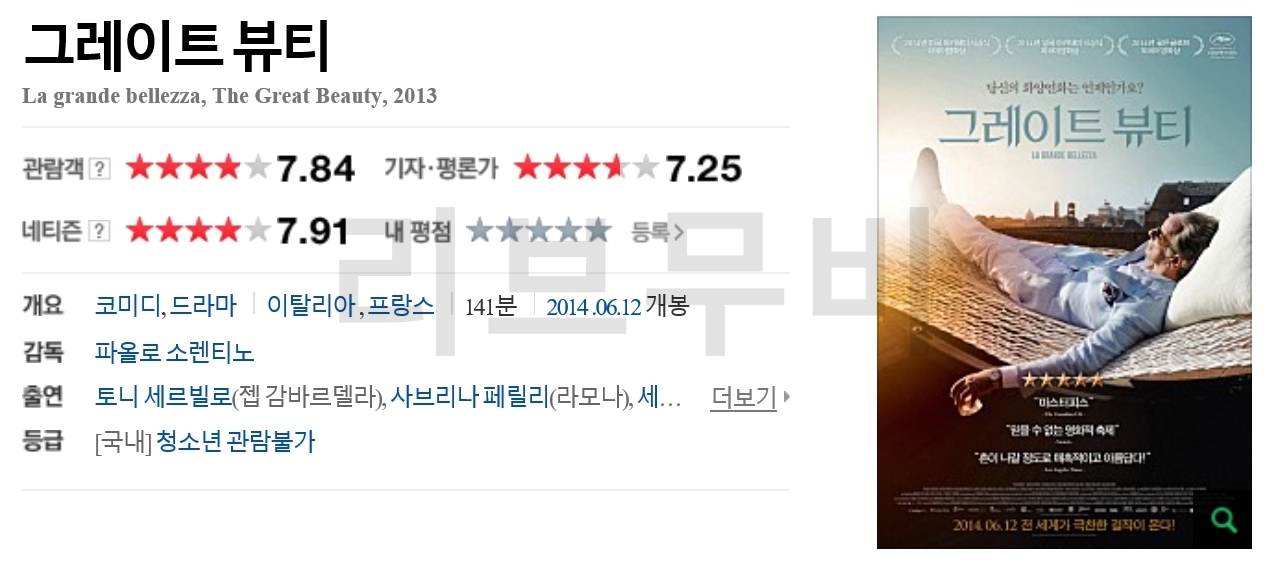The height and width of the screenshot is (564, 1269).
Task: Click the 기자·평론가 red star rating
Action: tap(586, 168)
